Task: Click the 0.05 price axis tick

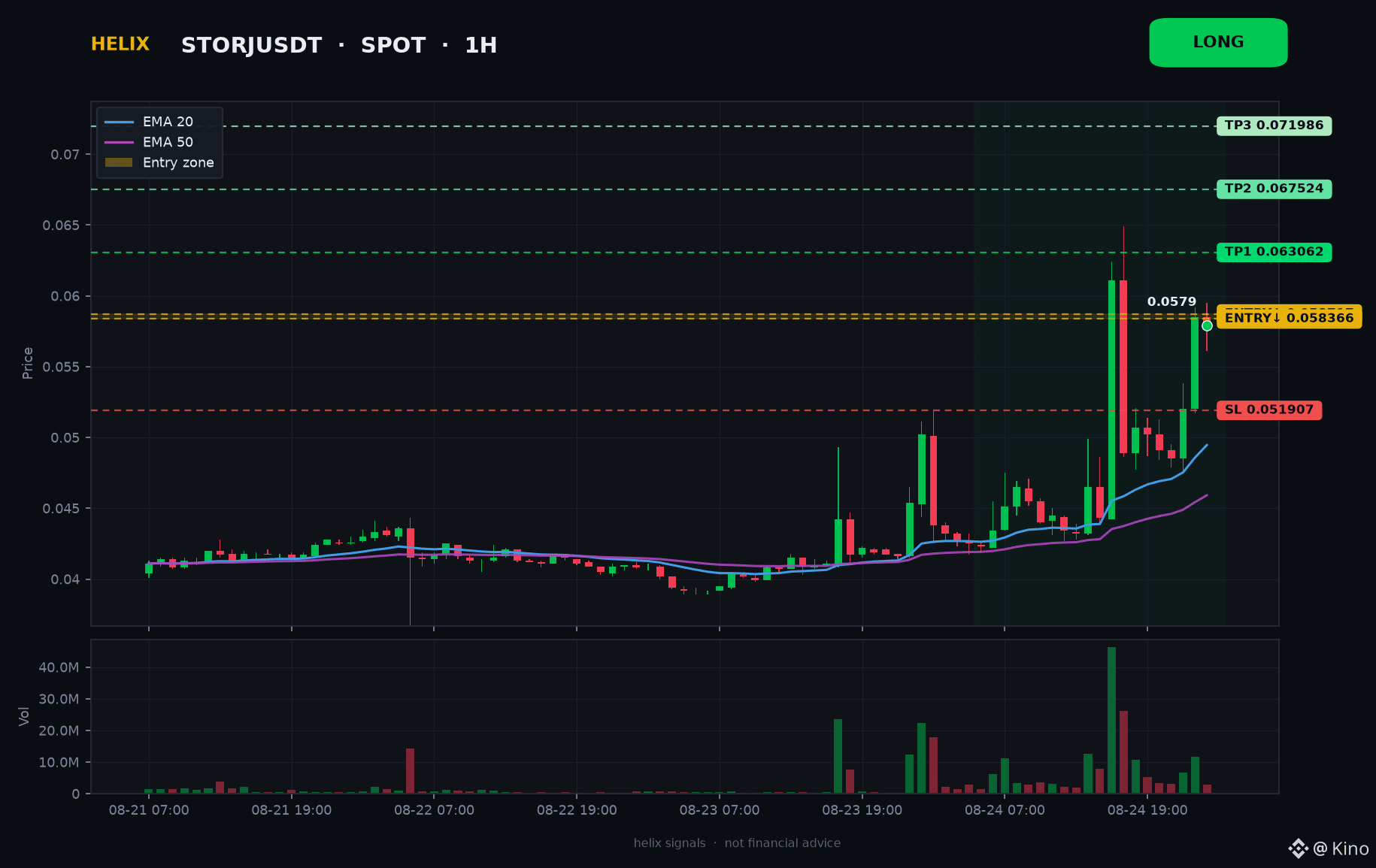Action: [65, 438]
